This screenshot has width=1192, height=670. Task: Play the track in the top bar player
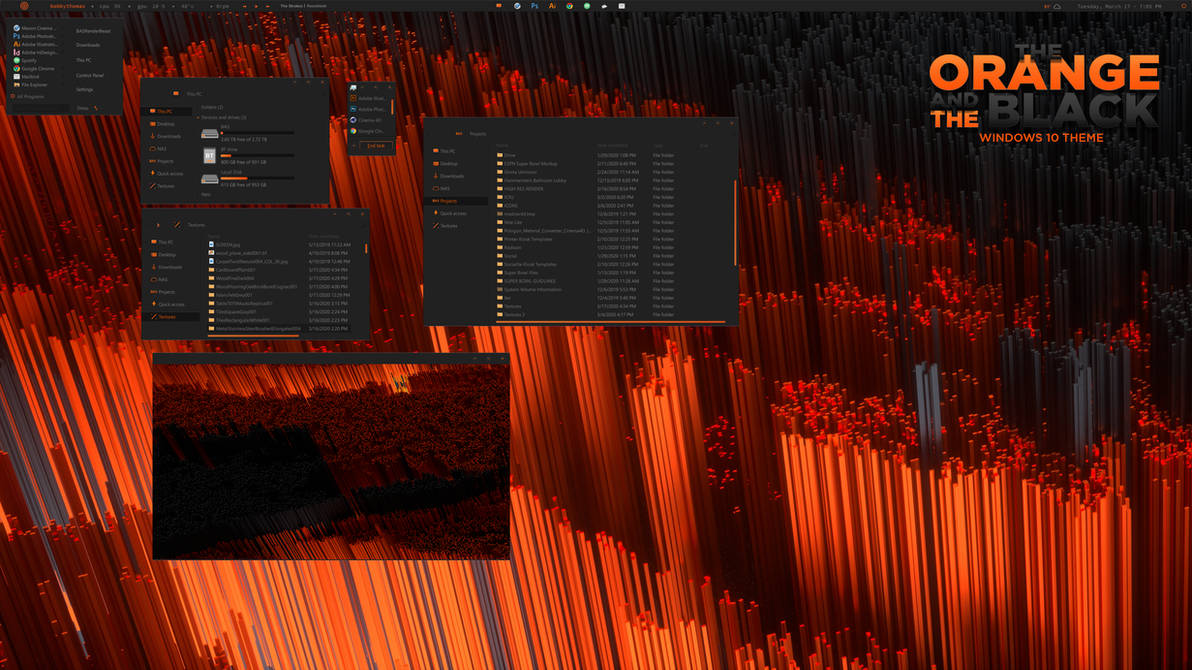(x=256, y=6)
